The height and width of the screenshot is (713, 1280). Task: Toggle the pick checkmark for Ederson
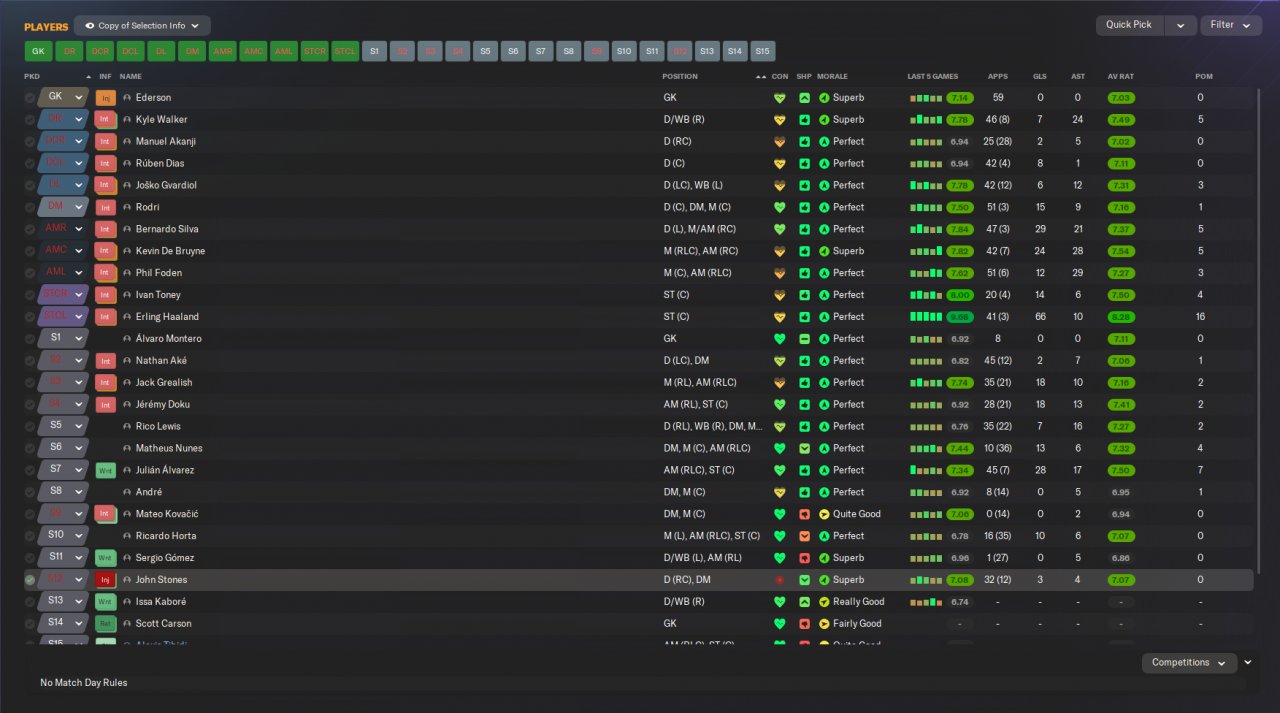point(30,98)
